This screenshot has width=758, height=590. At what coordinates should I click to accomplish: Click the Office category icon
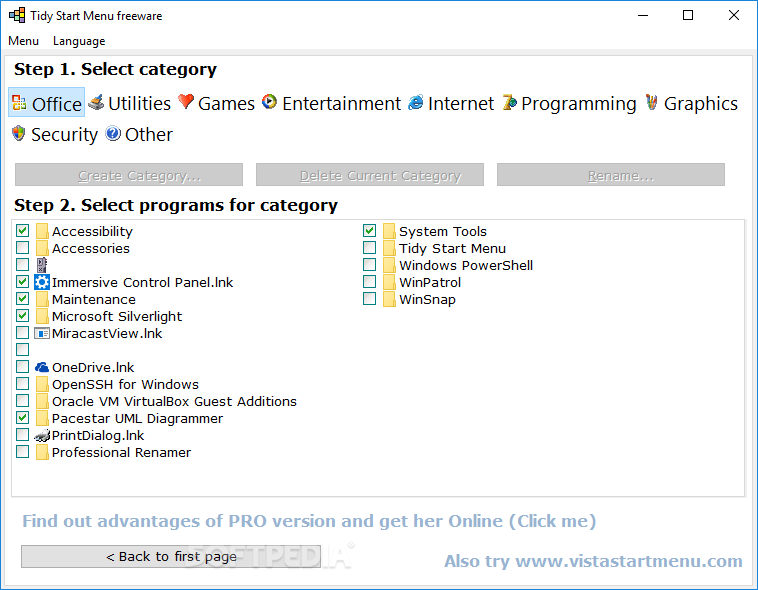(19, 103)
